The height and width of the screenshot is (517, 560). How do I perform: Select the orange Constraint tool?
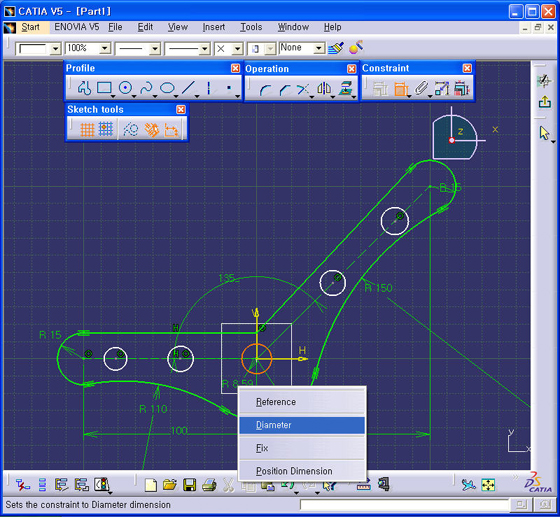pos(401,89)
